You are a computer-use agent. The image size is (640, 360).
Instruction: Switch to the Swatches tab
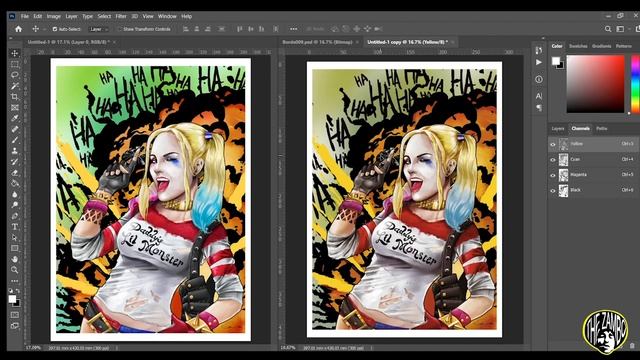(578, 46)
